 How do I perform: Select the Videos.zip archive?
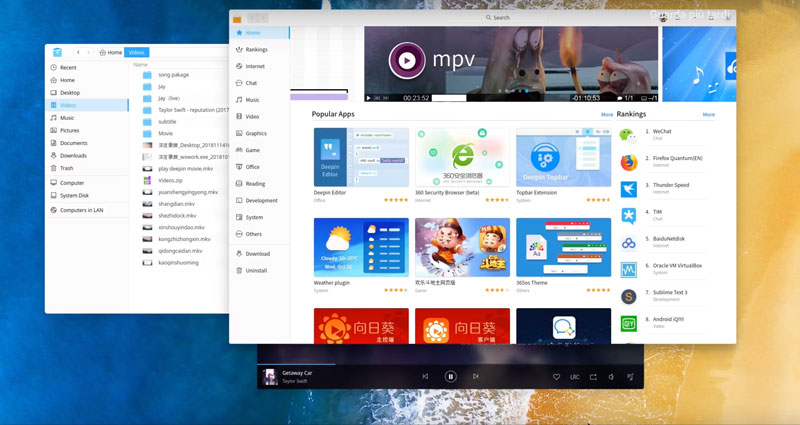170,181
